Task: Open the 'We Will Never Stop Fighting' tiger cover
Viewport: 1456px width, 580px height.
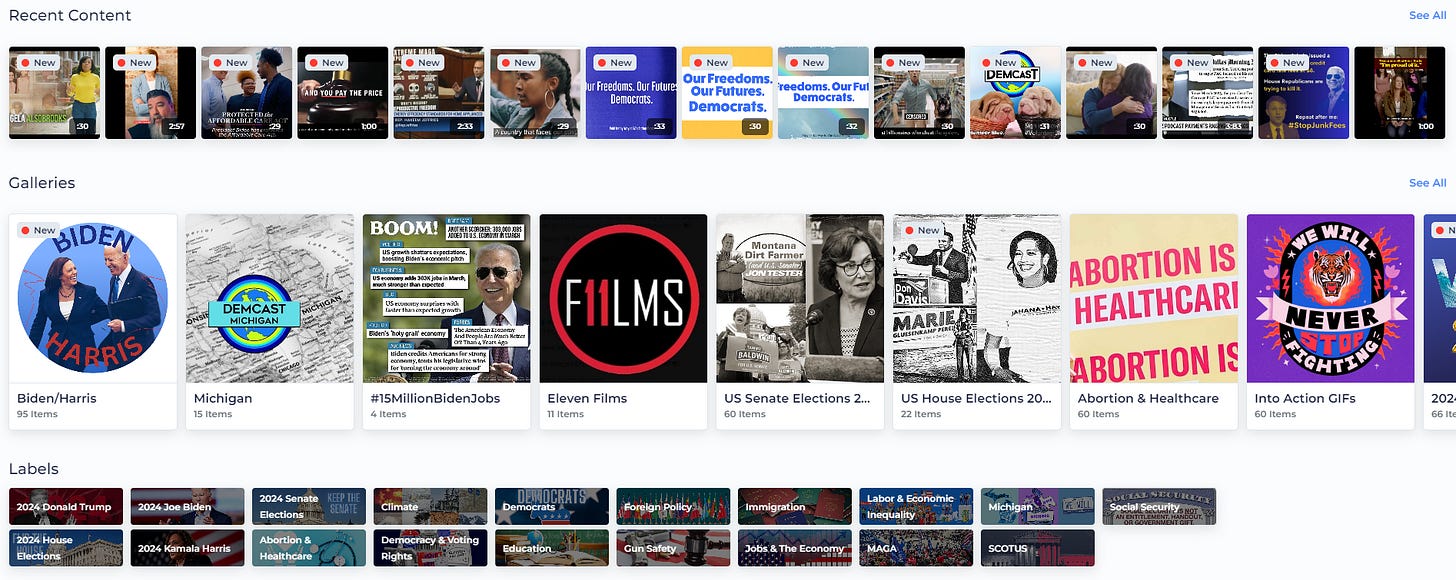Action: [x=1331, y=298]
